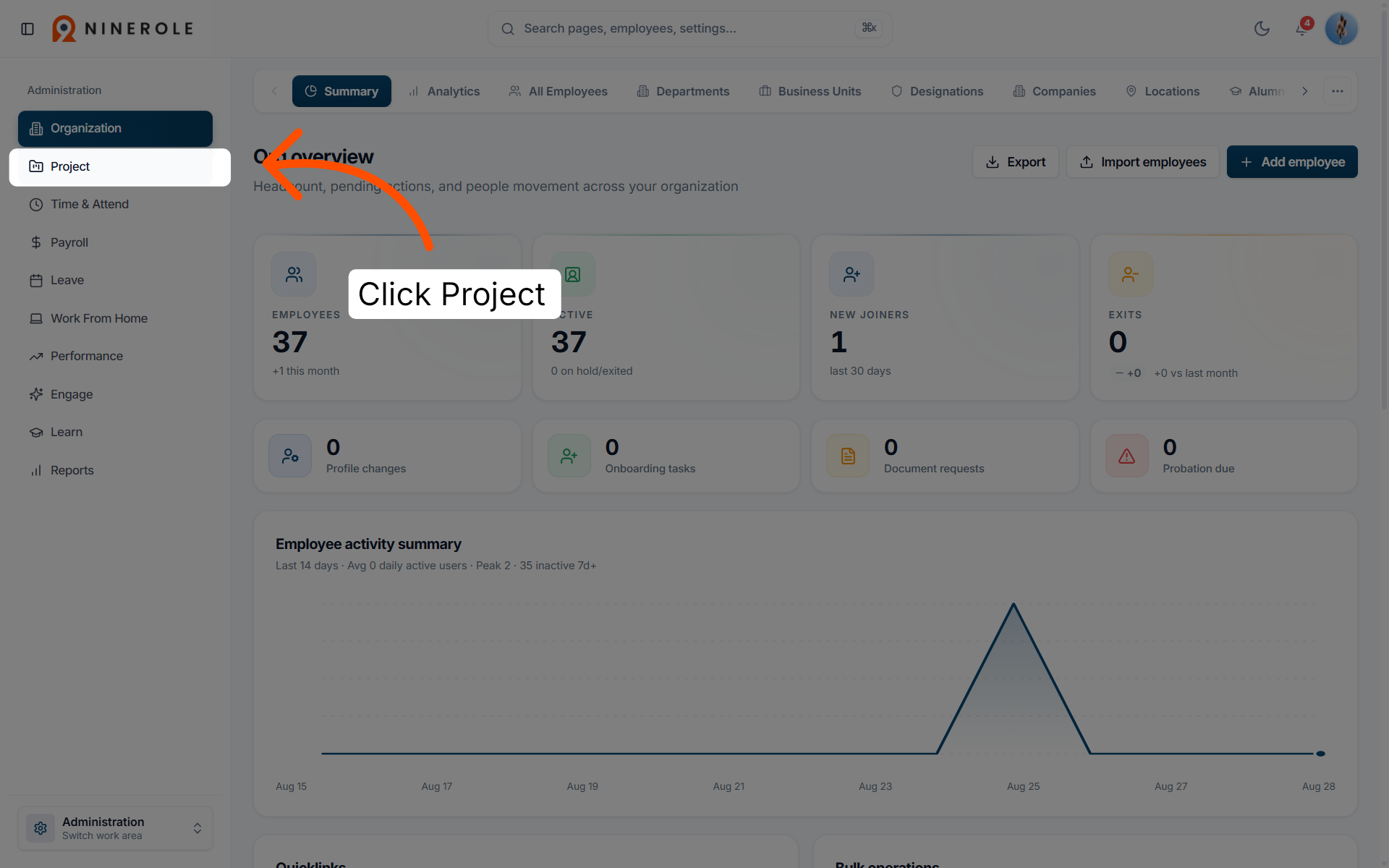This screenshot has width=1389, height=868.
Task: Focus the search pages, employees, settings field
Action: 689,29
